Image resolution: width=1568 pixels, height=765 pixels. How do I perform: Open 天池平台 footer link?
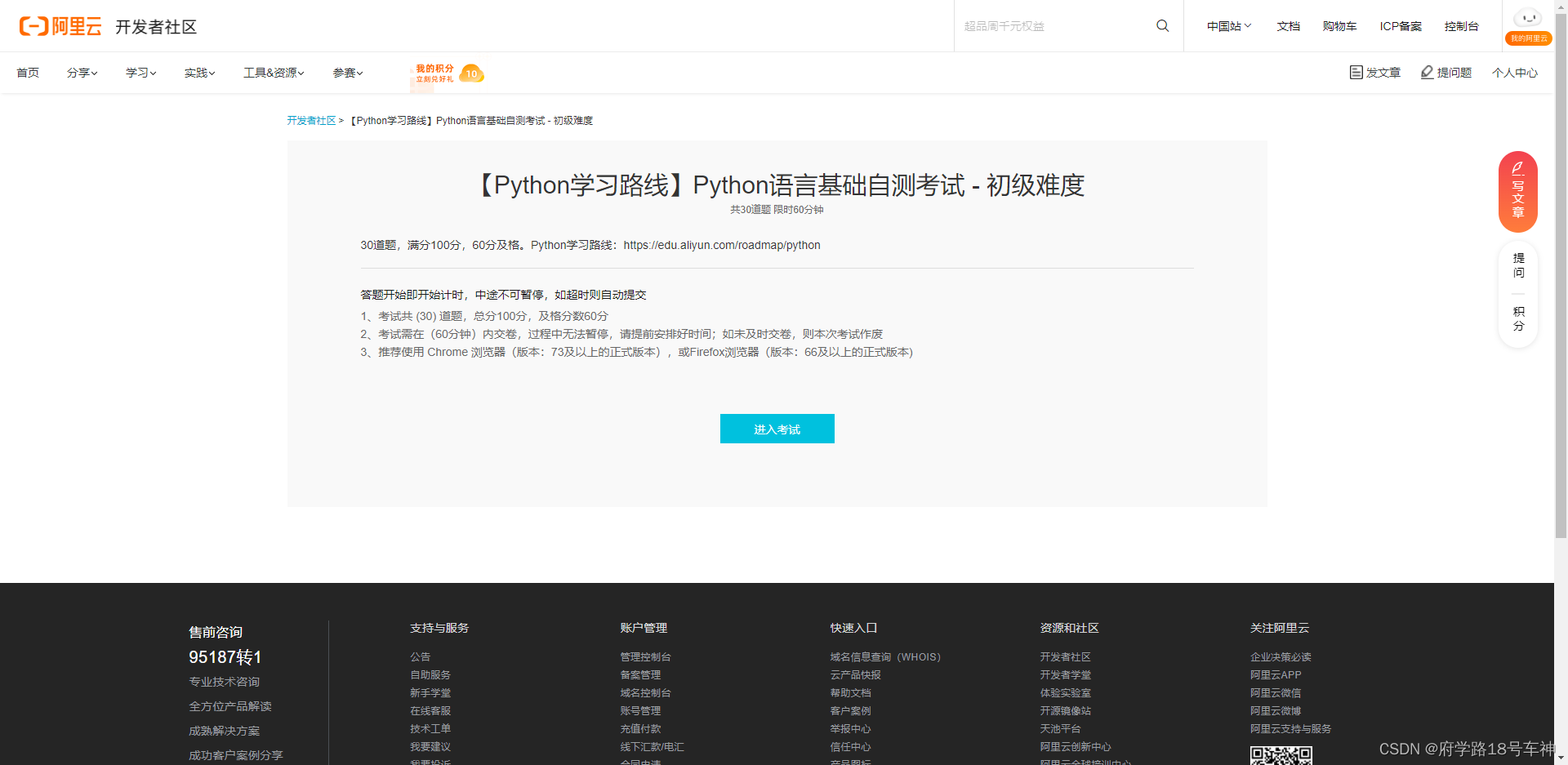pos(1060,728)
